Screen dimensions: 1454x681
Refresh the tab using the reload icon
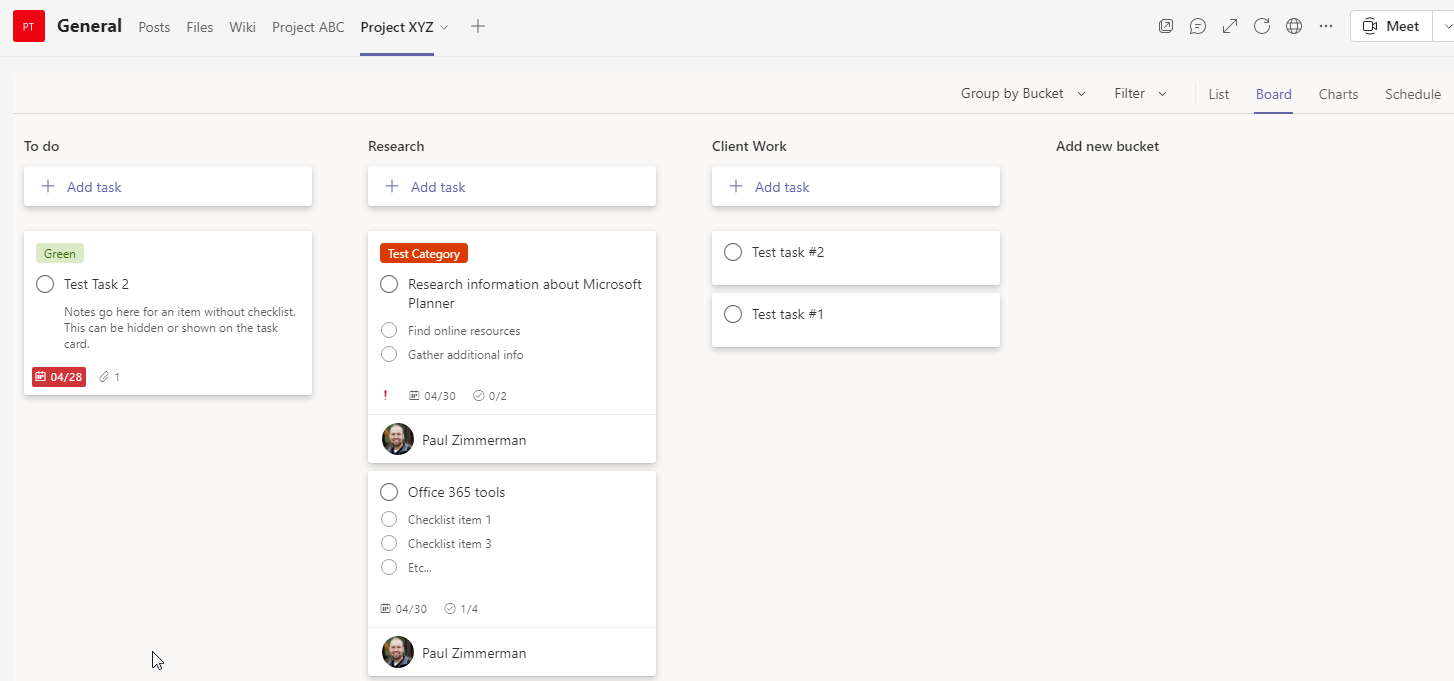click(x=1262, y=26)
